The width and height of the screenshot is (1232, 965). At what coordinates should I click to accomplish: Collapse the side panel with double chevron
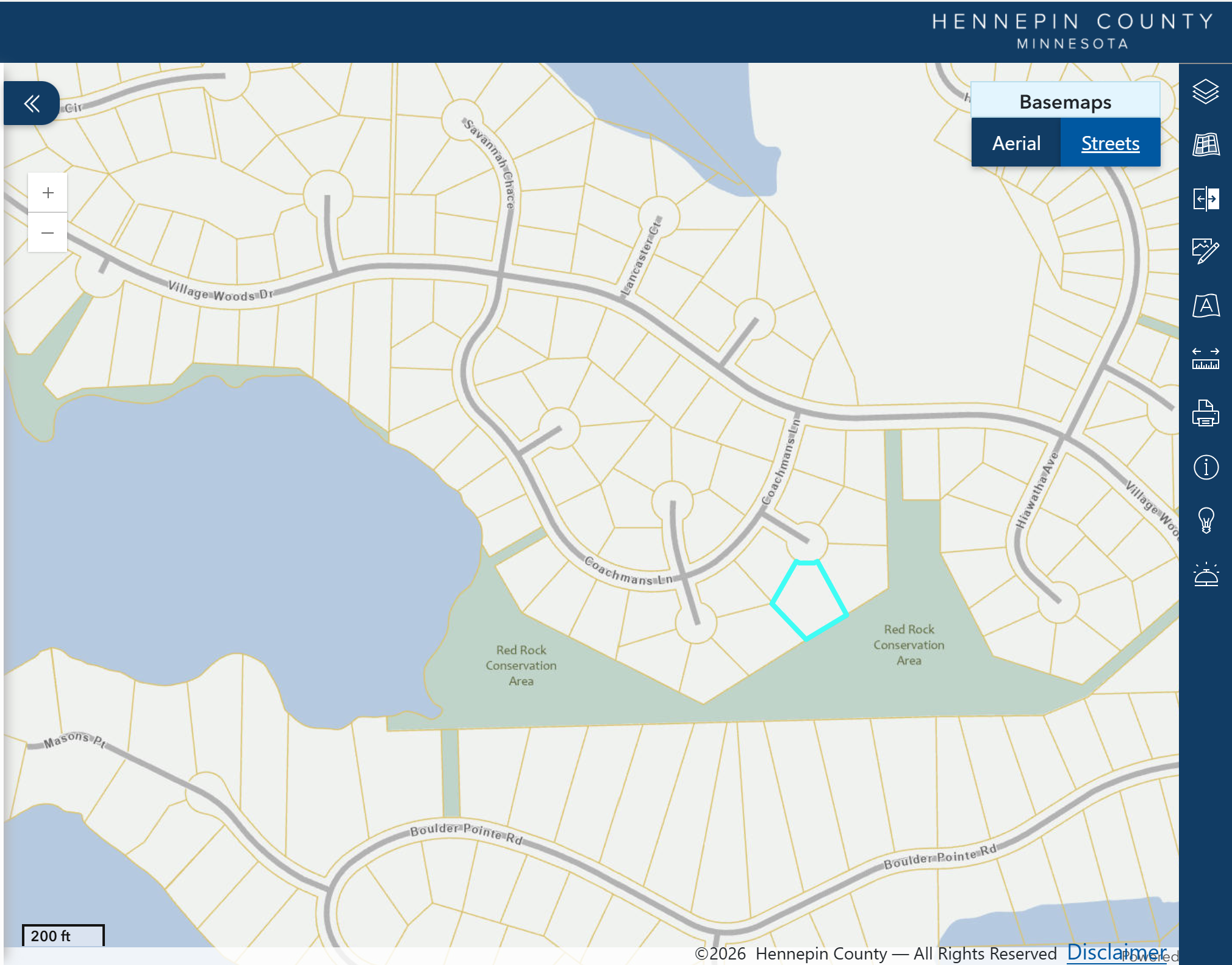pyautogui.click(x=32, y=103)
